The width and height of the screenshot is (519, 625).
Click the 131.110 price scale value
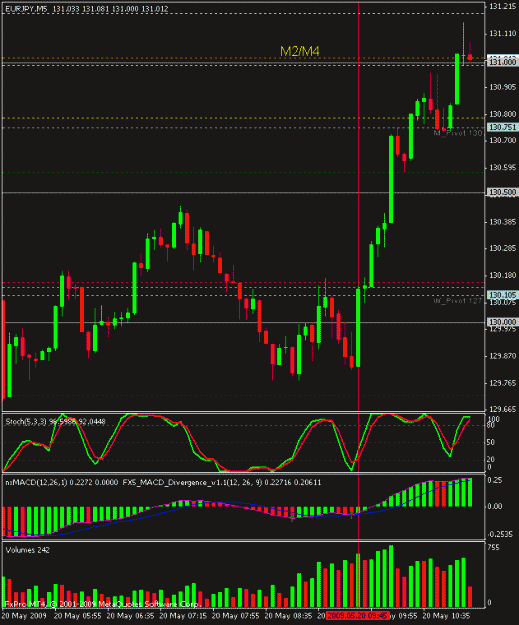point(503,34)
